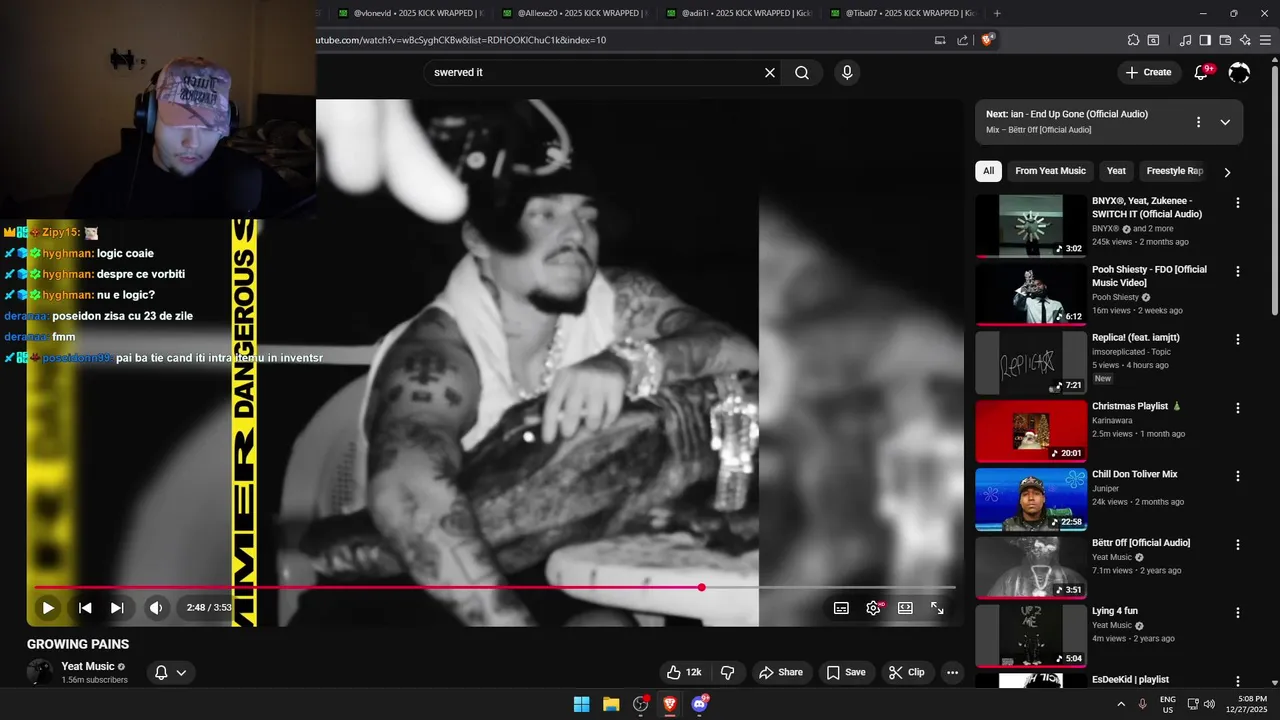Screen dimensions: 1280x720
Task: Switch to @adii1i KICK WRAPPED tab
Action: 738,13
